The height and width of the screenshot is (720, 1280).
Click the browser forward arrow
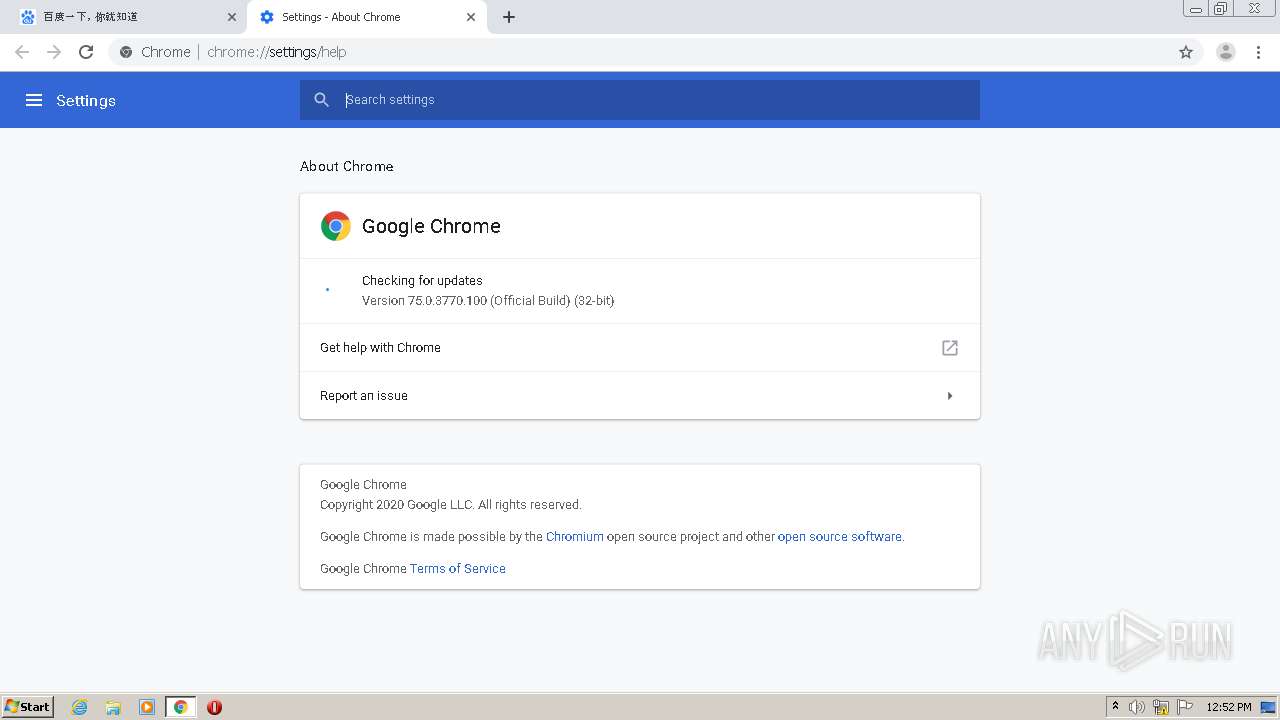tap(54, 52)
